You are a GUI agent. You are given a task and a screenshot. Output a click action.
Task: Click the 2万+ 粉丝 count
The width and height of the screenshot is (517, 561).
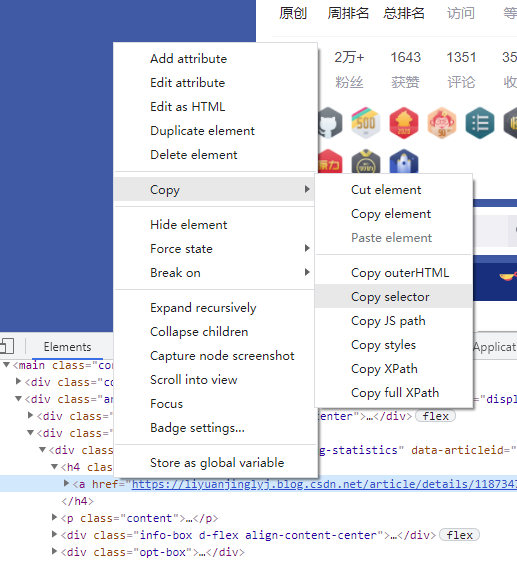[x=349, y=57]
